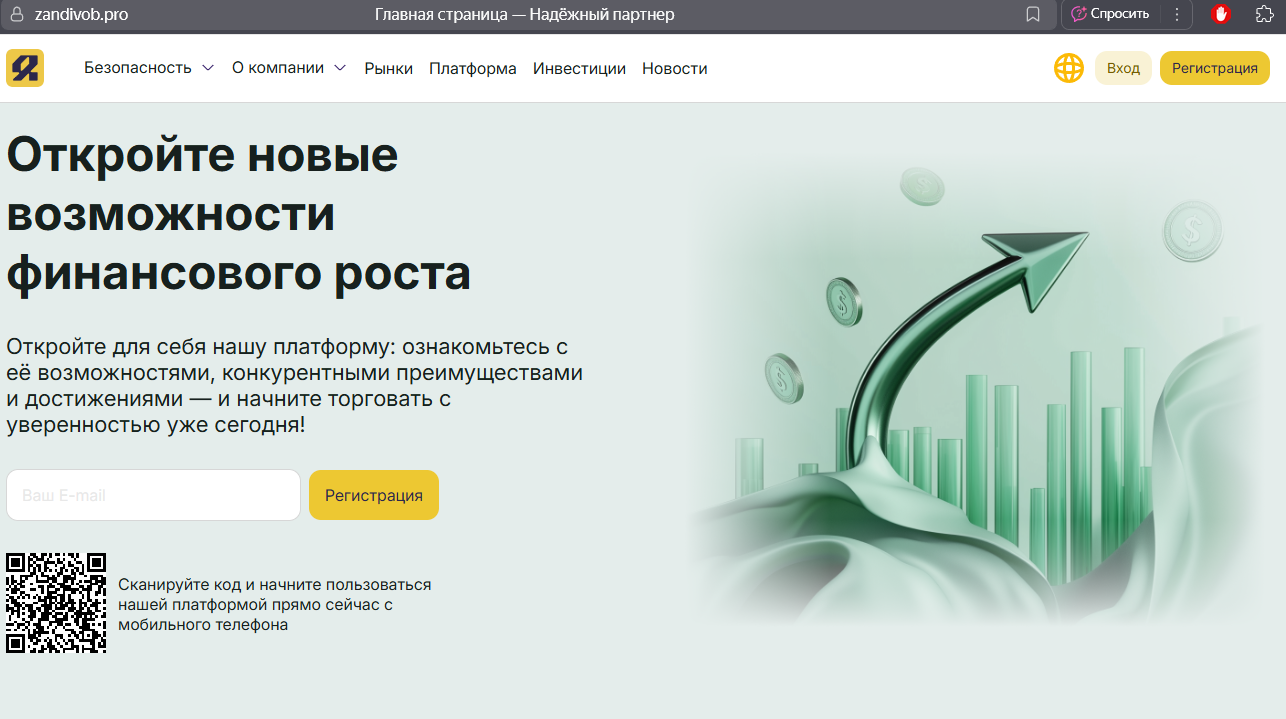Click the yellow site logo in the header
Image resolution: width=1286 pixels, height=719 pixels.
[25, 68]
